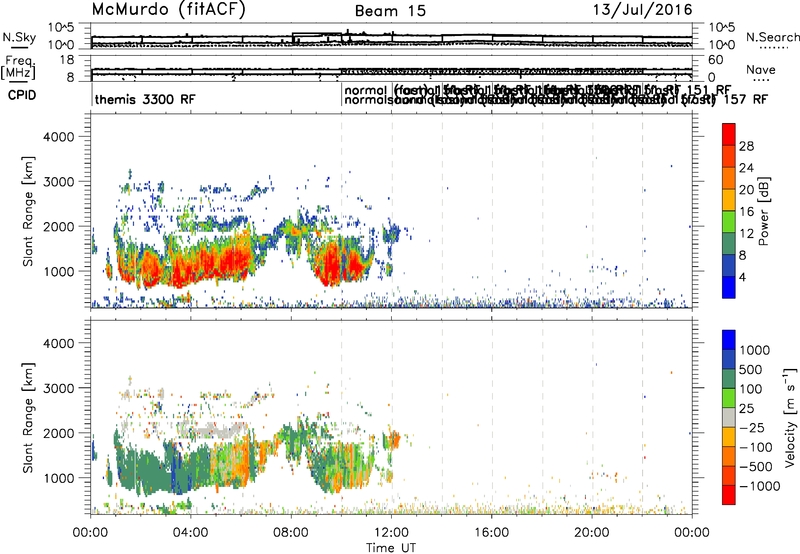
Task: Select the -25 label on Velocity colorbar
Action: 751,428
